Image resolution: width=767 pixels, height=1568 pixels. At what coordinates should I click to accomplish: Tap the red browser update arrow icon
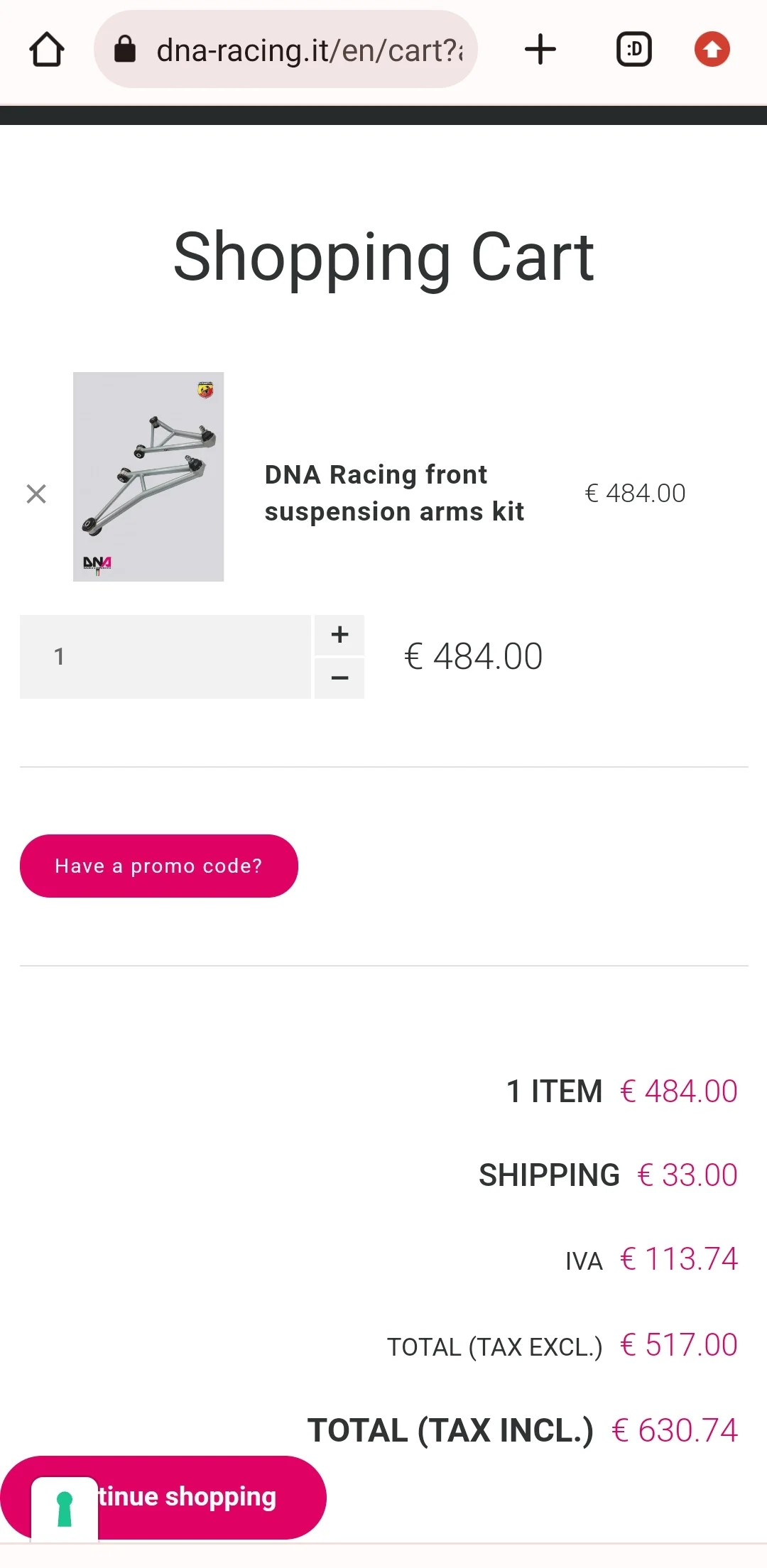tap(712, 50)
